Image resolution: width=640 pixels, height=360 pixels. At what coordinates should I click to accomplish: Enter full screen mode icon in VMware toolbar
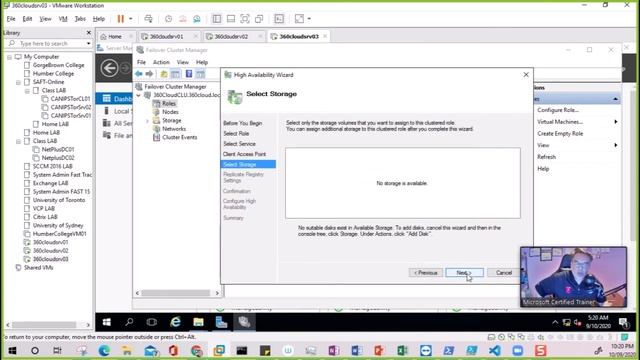[x=244, y=19]
